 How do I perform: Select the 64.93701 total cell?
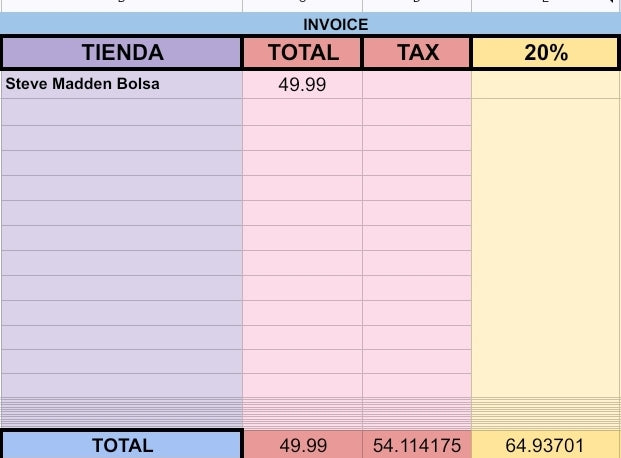click(545, 445)
